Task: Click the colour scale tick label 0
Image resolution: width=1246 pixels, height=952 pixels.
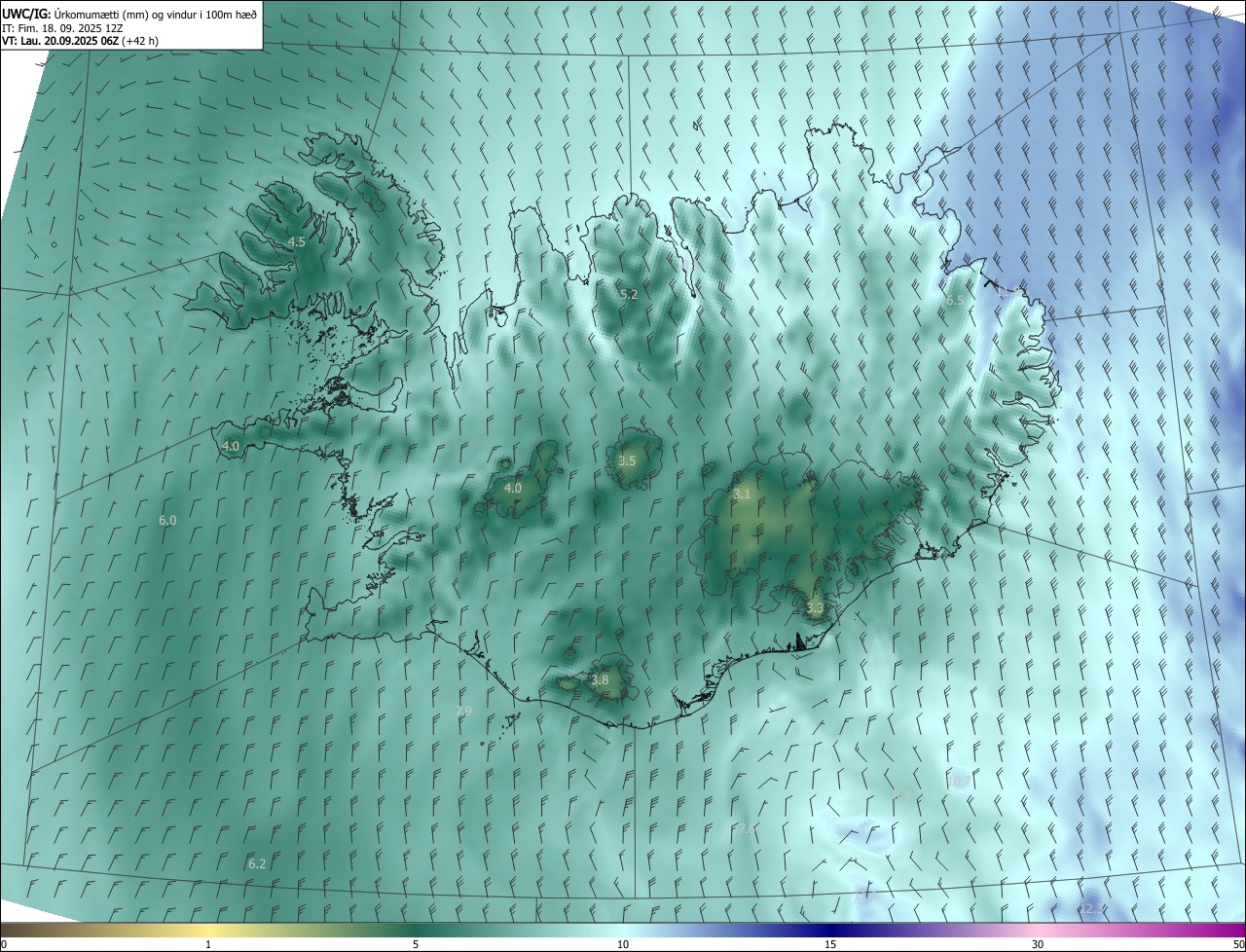Action: tap(4, 944)
